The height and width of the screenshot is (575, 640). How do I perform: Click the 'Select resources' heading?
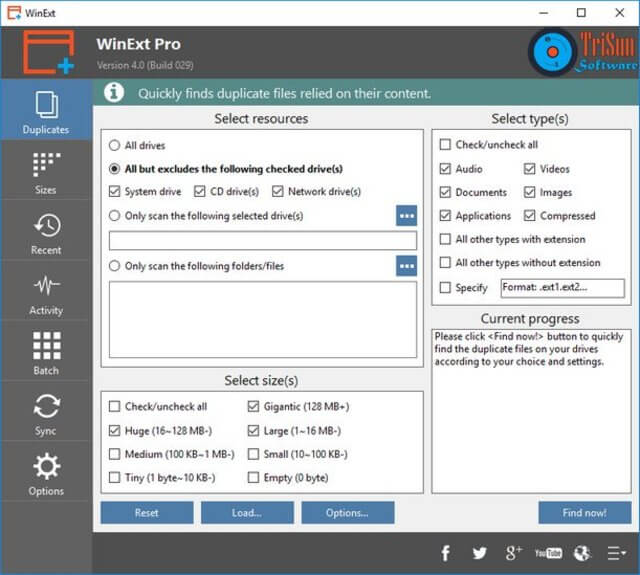coord(261,119)
